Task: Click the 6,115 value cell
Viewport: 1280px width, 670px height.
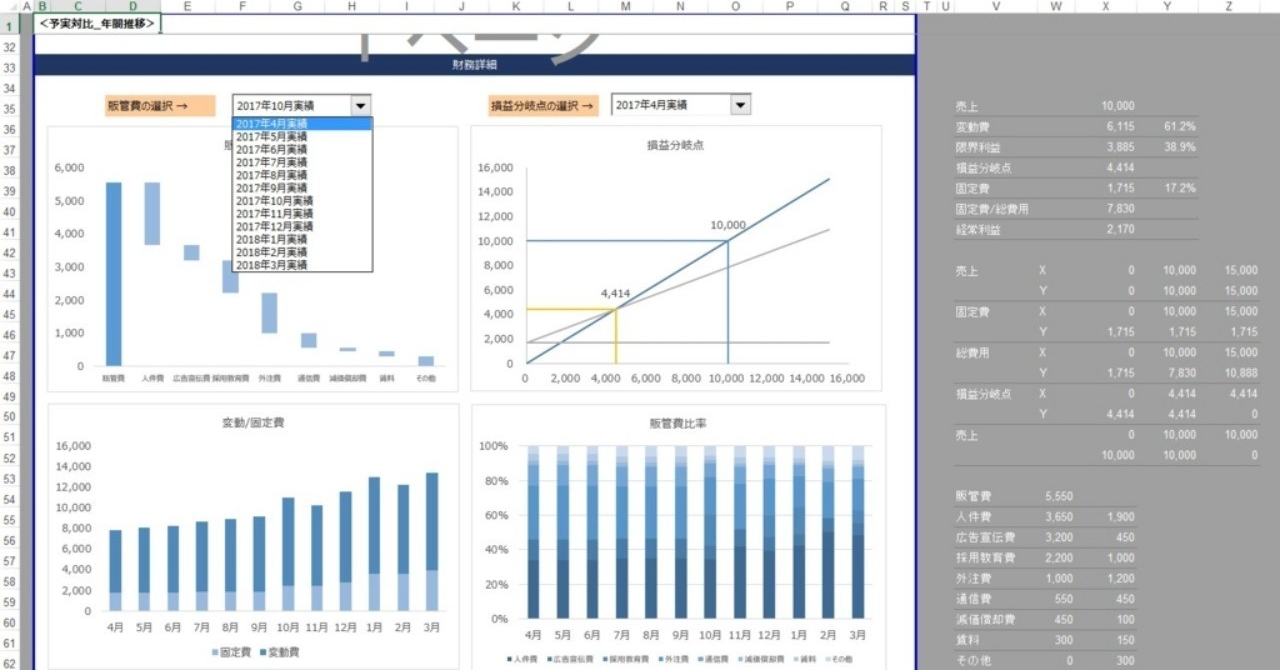Action: click(x=1120, y=127)
